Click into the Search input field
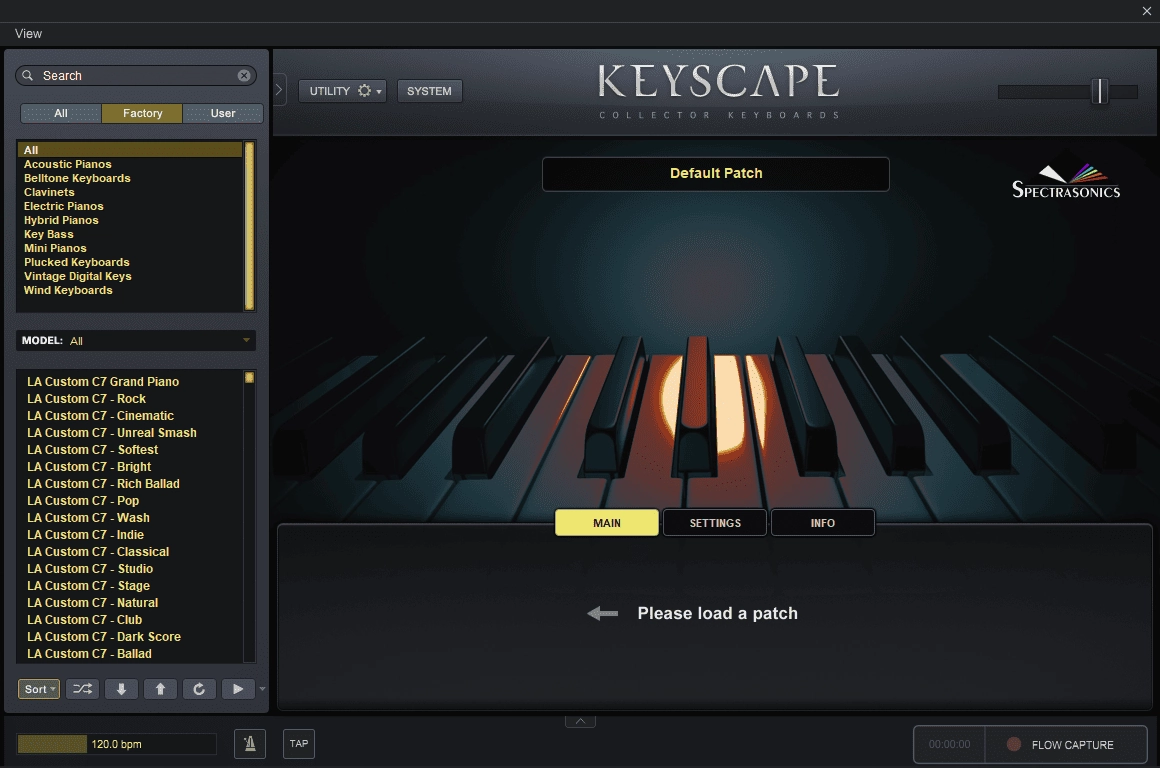Screen dimensions: 1160x768 coord(136,75)
